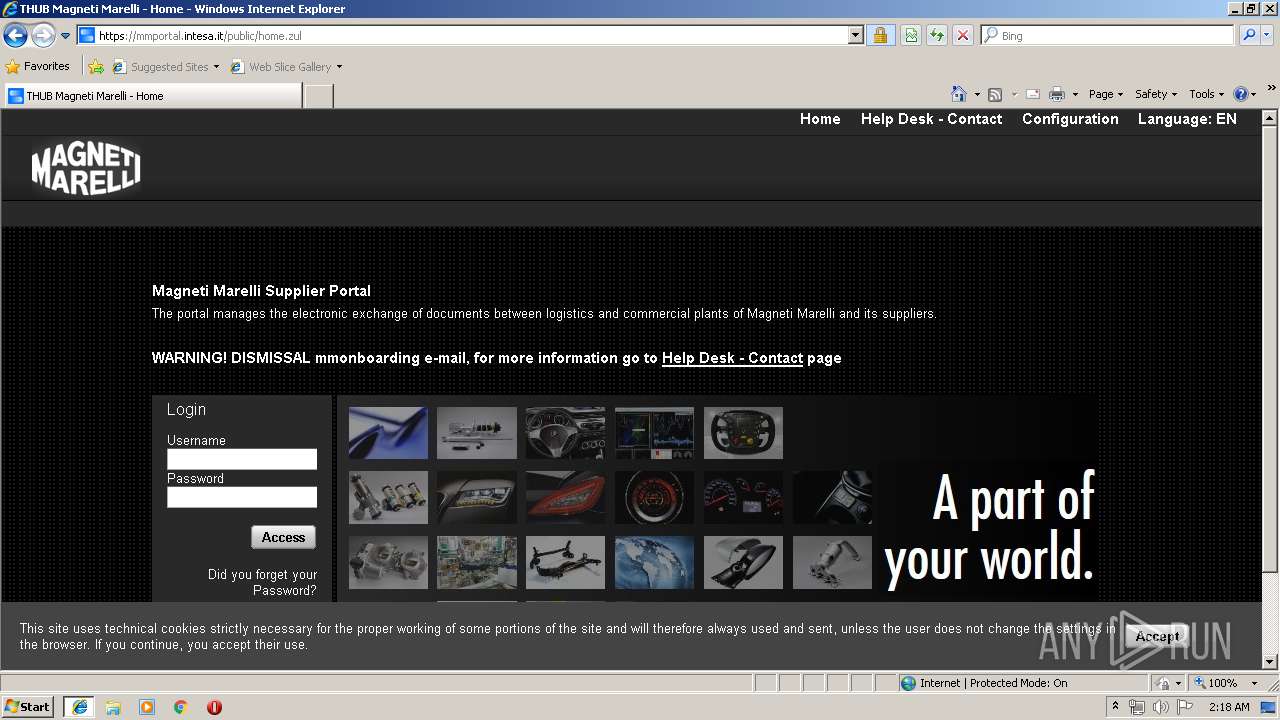Go to the Home navigation link

pos(820,119)
